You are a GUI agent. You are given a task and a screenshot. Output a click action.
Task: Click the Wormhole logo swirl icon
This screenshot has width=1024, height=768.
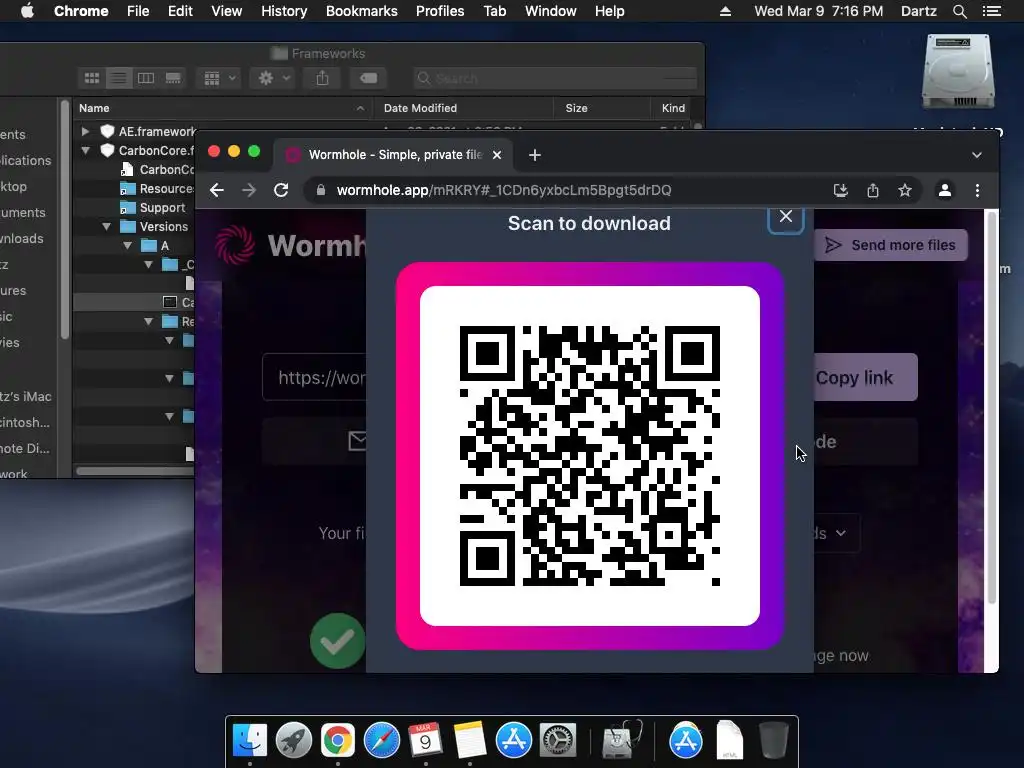click(235, 245)
